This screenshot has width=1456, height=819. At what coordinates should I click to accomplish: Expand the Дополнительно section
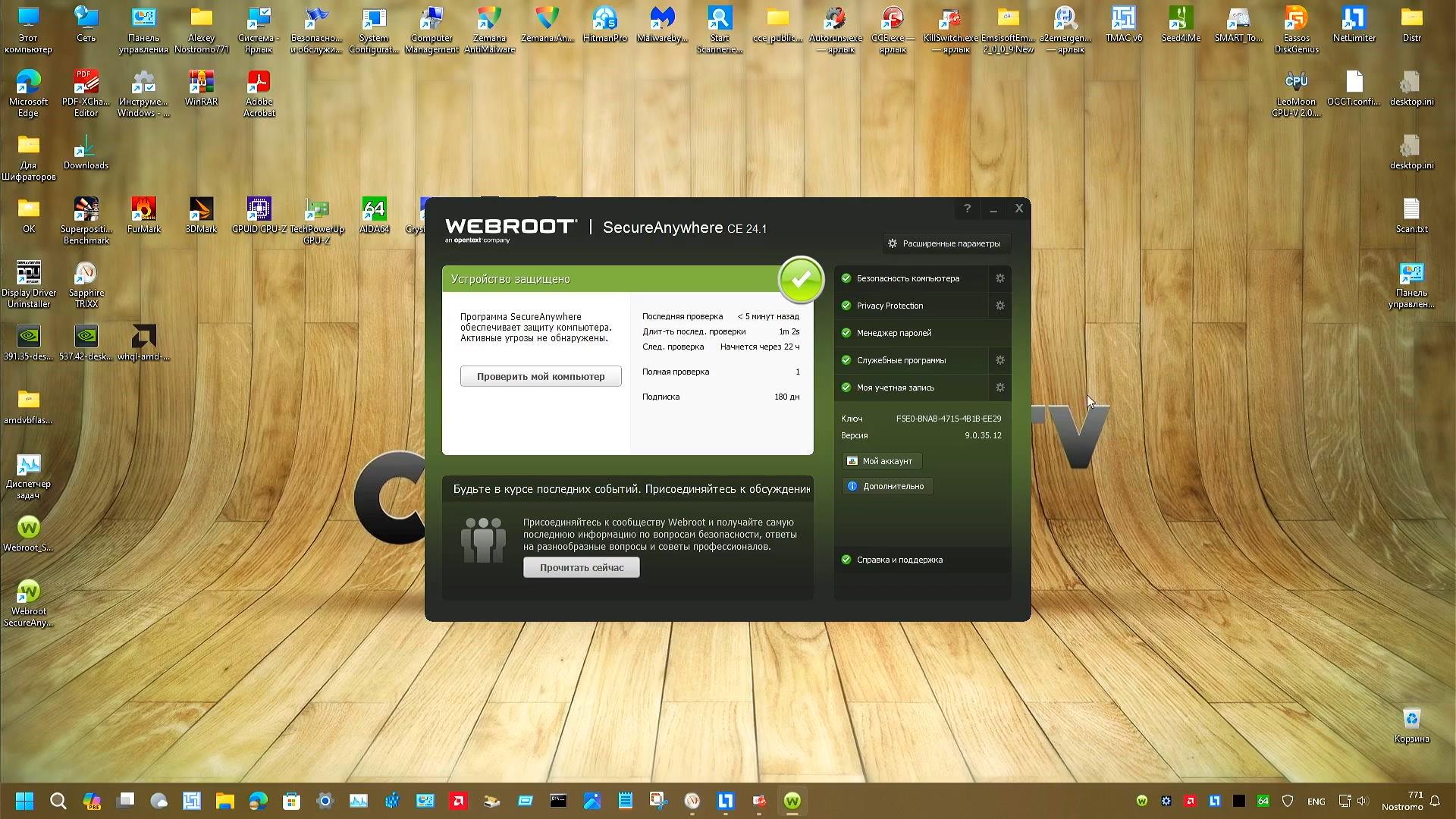(887, 485)
